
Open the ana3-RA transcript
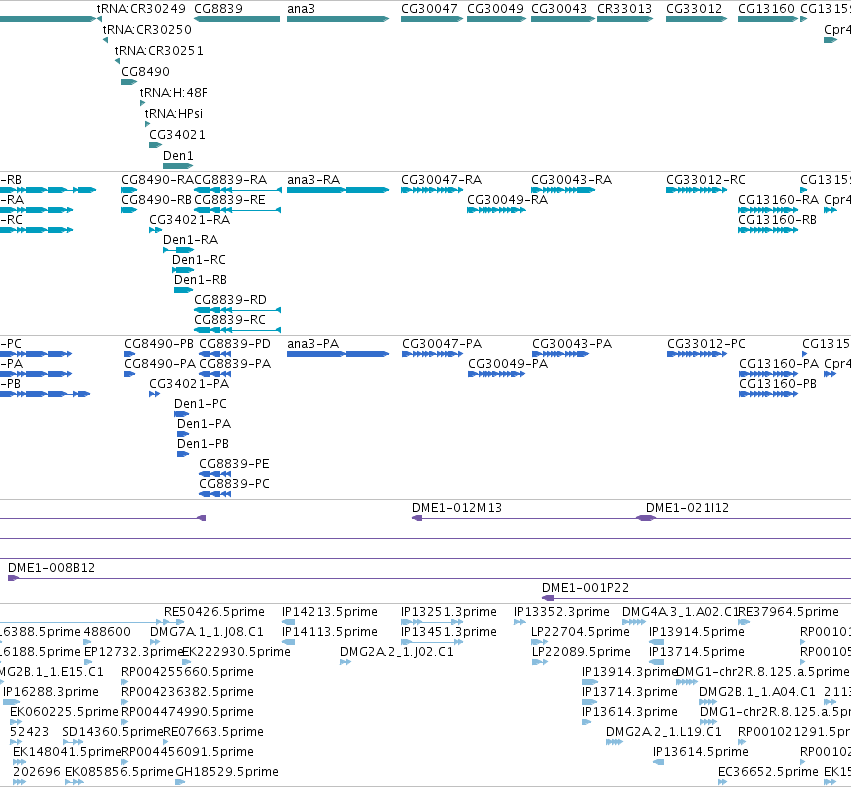tap(338, 190)
